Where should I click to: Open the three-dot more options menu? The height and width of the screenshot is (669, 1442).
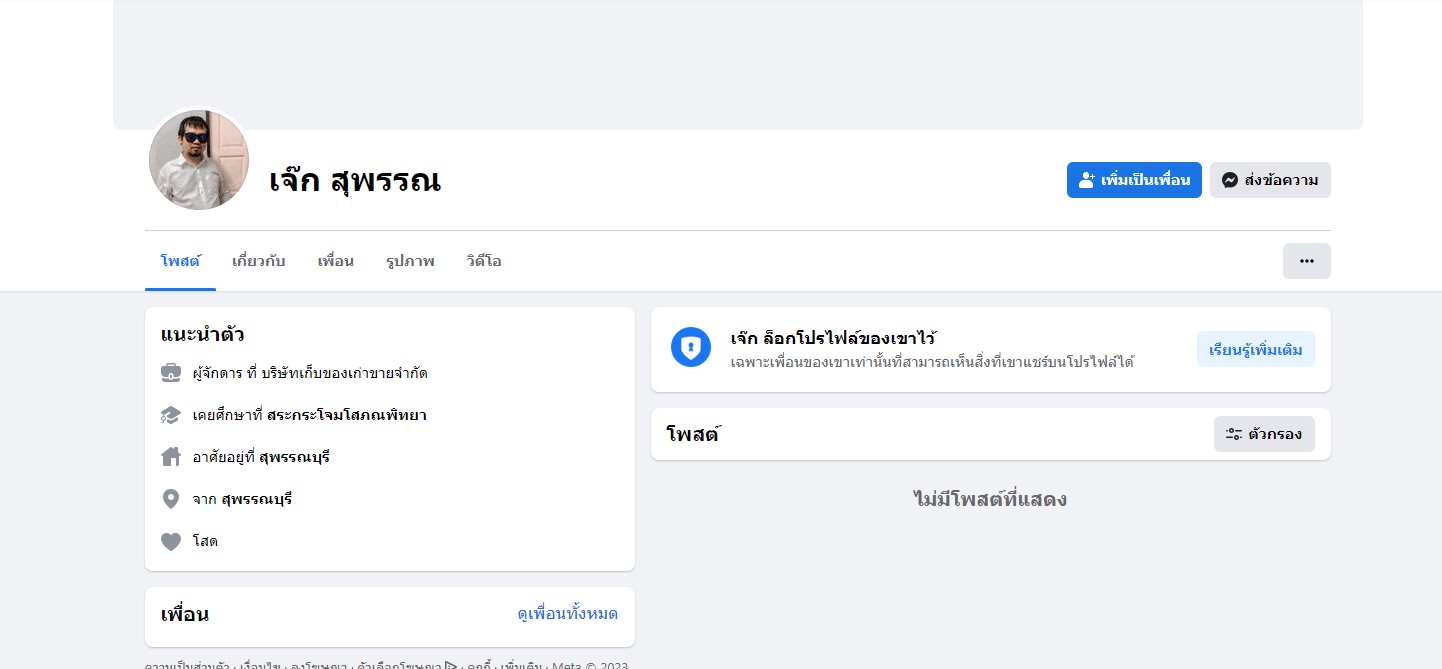click(1306, 261)
